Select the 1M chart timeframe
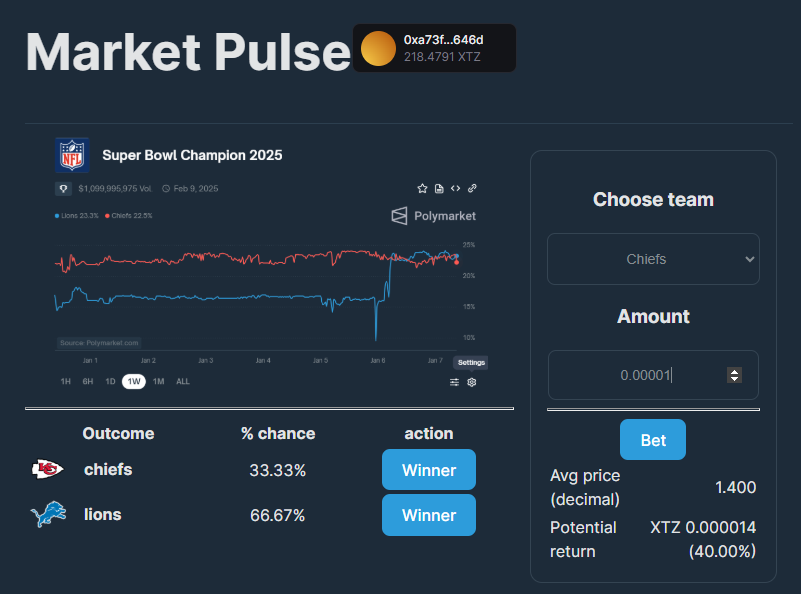 point(158,381)
